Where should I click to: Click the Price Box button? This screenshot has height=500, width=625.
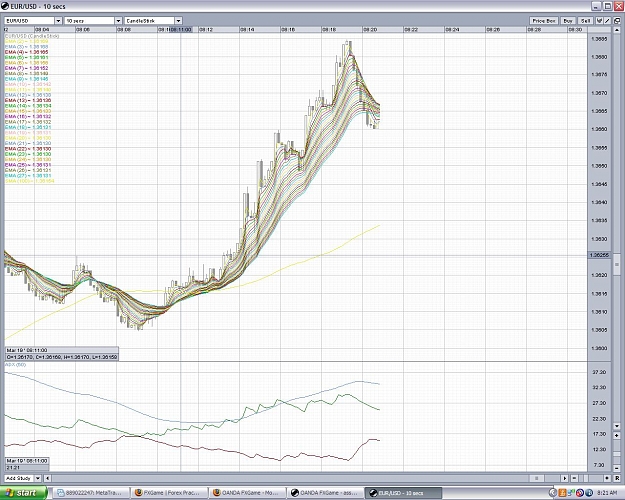(x=544, y=21)
